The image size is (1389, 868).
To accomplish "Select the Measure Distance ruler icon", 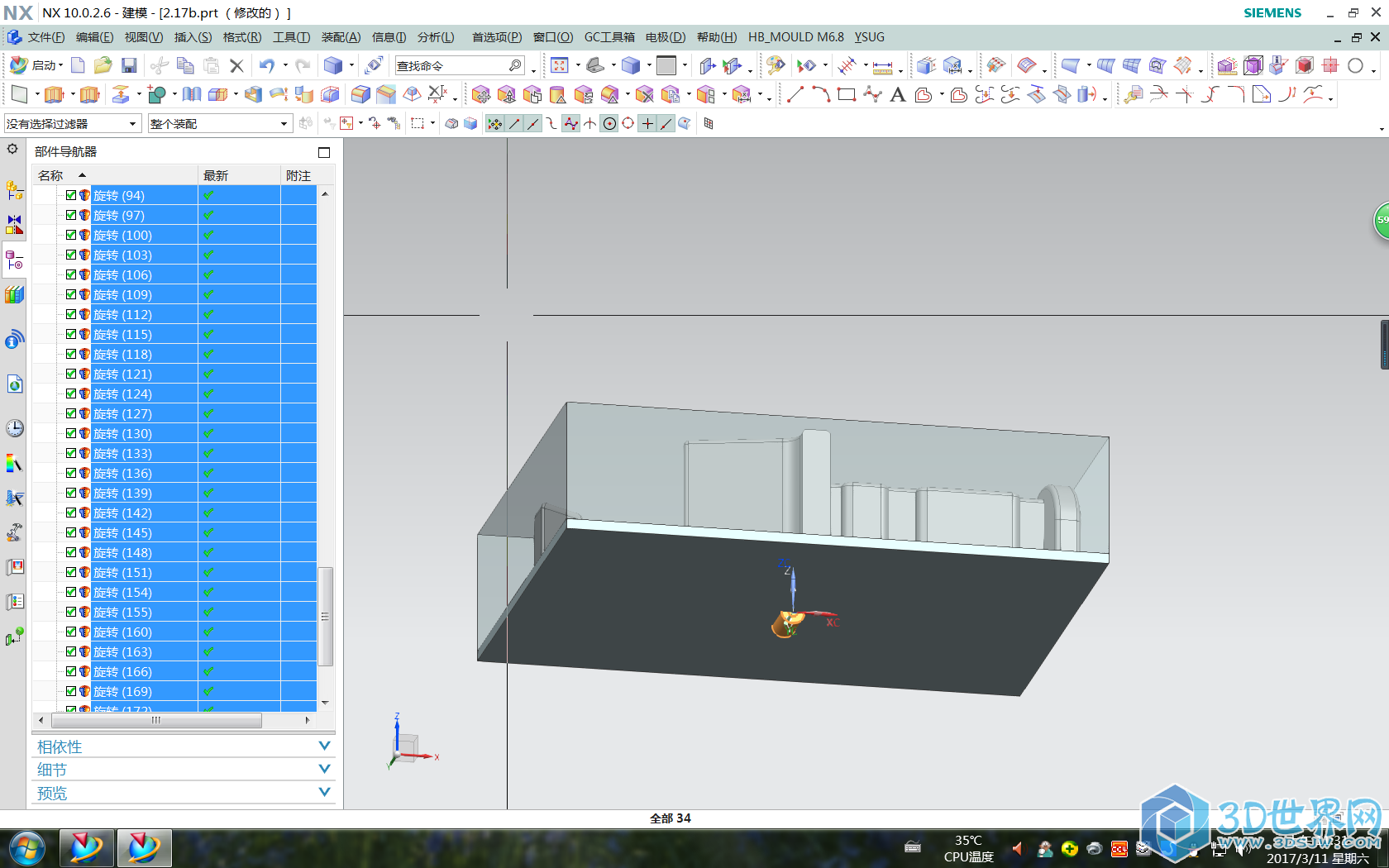I will [883, 66].
